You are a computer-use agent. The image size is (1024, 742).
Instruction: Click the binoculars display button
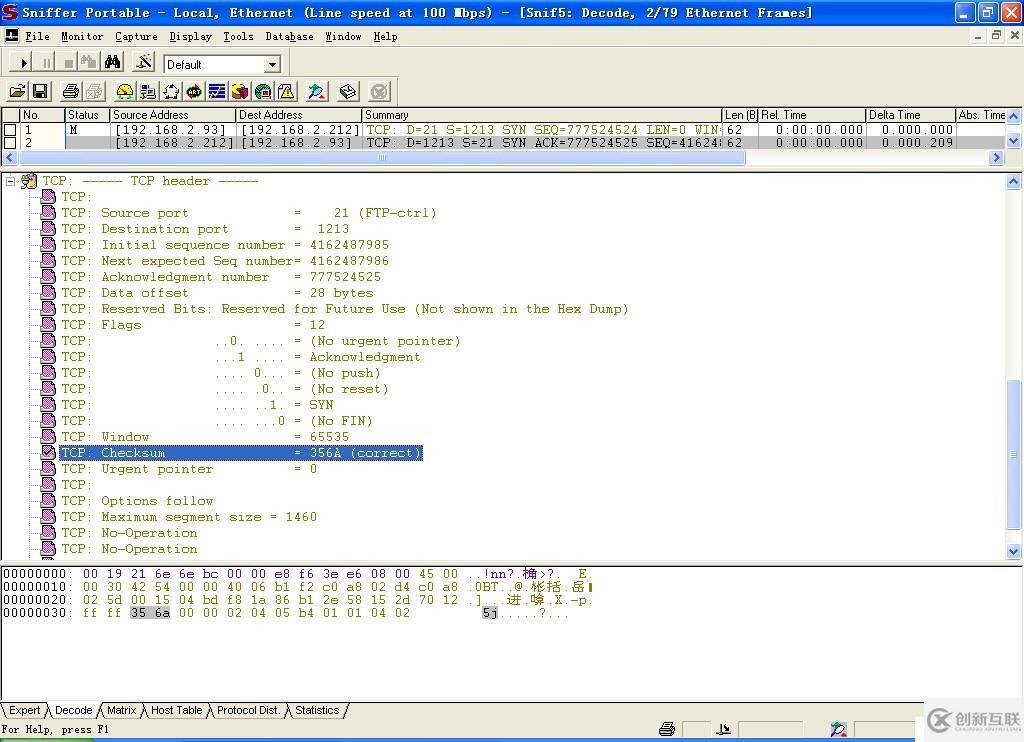click(112, 63)
